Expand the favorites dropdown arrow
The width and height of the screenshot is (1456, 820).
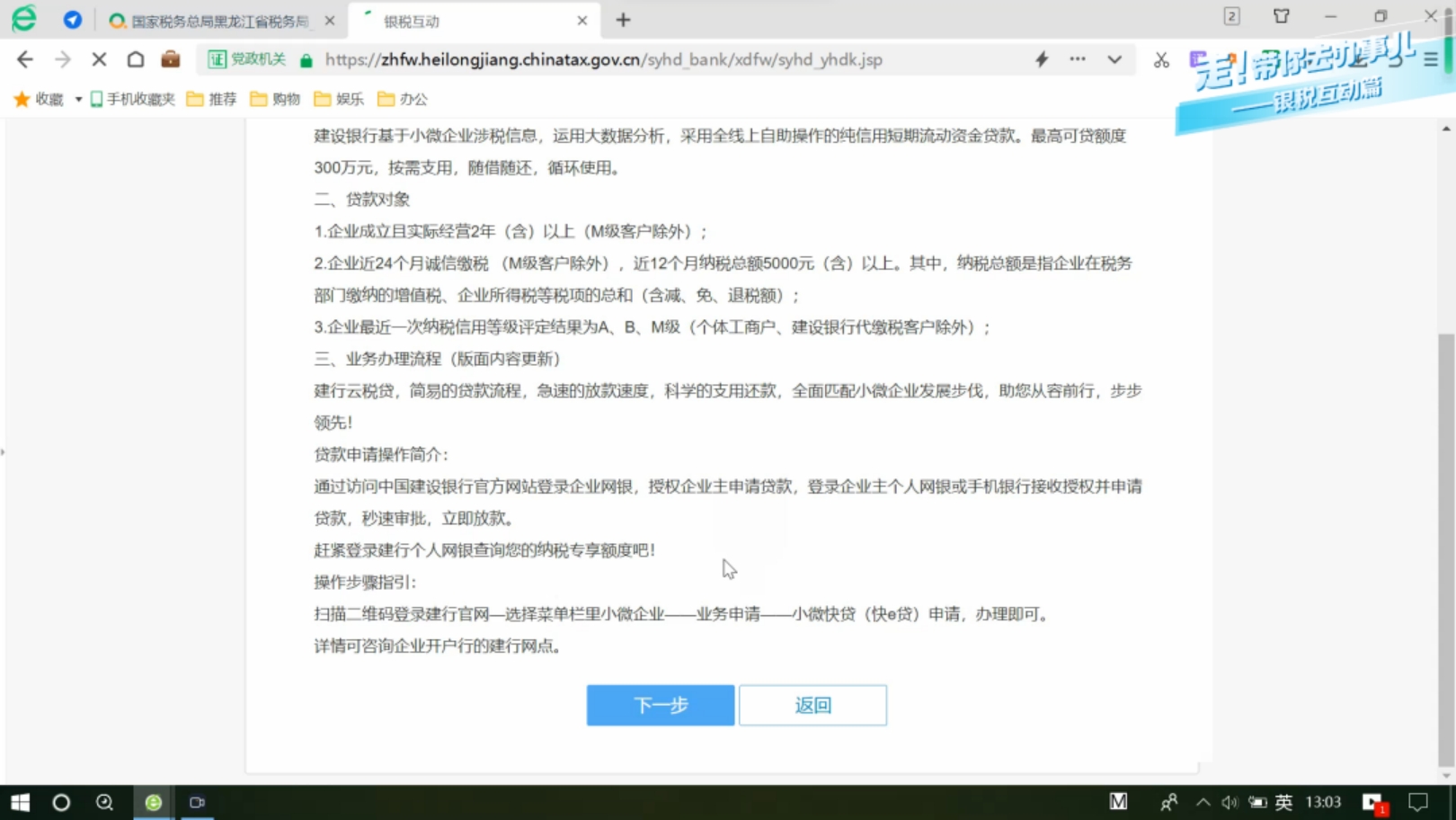point(78,99)
